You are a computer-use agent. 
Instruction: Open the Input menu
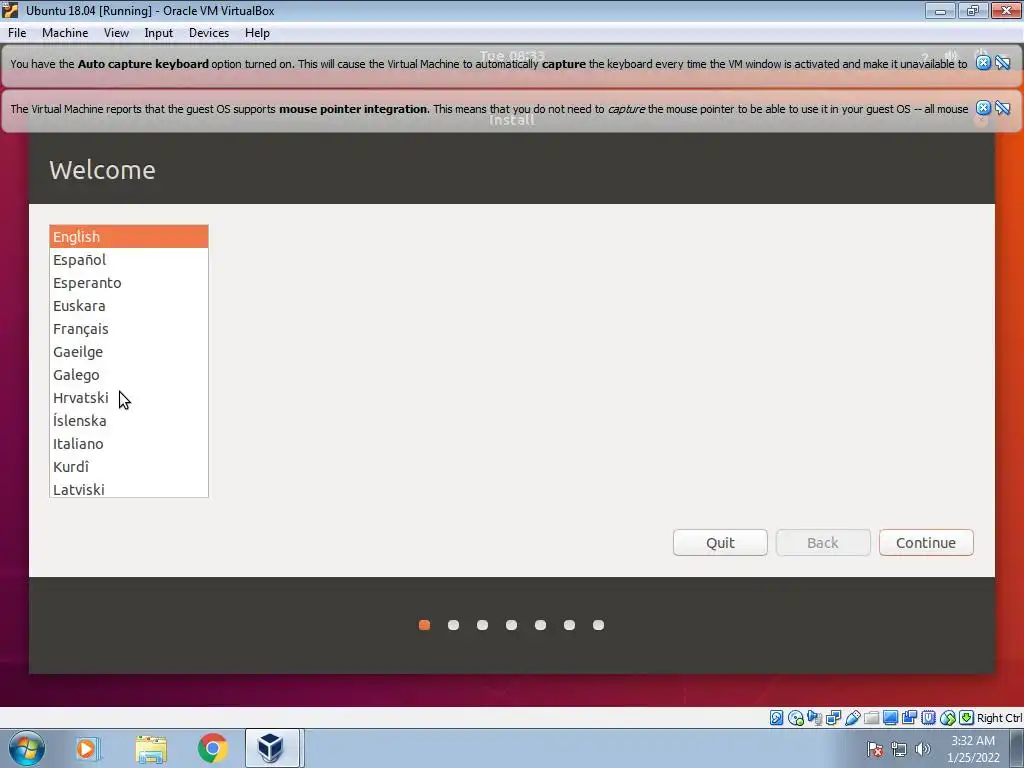[x=159, y=33]
